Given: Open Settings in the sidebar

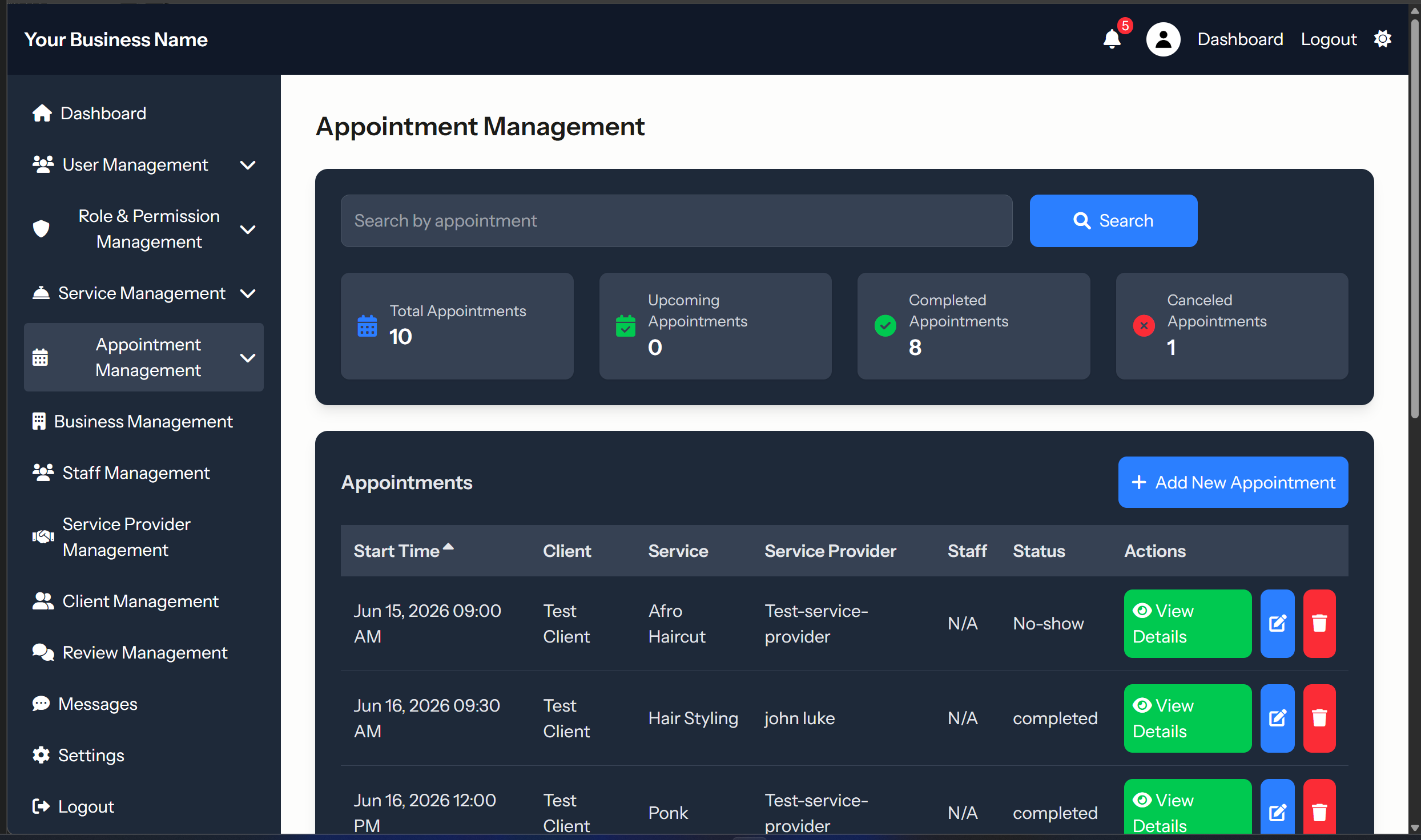Looking at the screenshot, I should 144,756.
